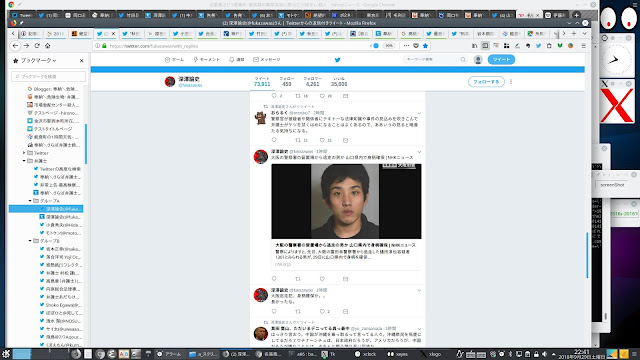This screenshot has width=640, height=360.
Task: Click the Pocket save icon in address bar
Action: tap(416, 46)
